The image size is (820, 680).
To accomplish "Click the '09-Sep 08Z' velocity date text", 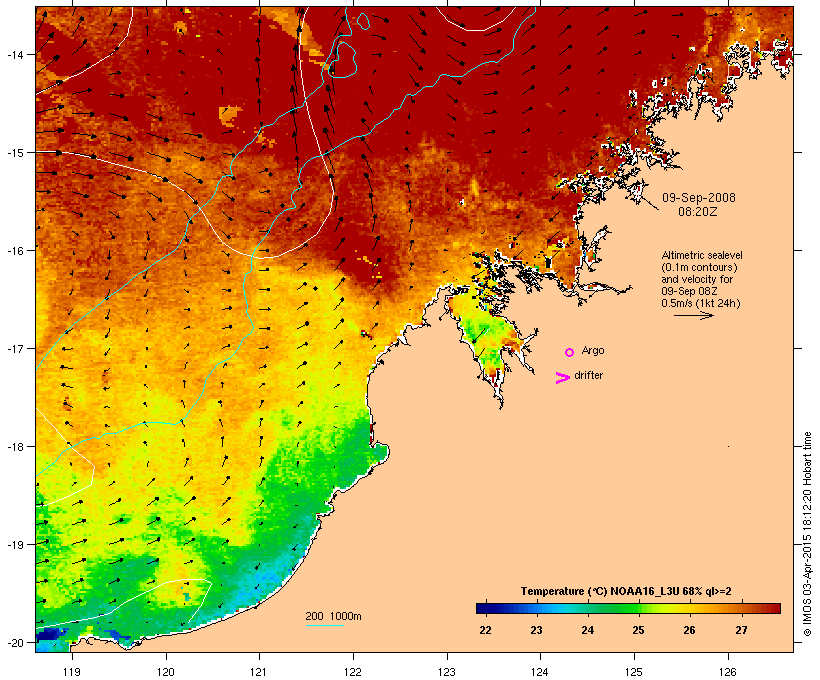I will [x=689, y=291].
